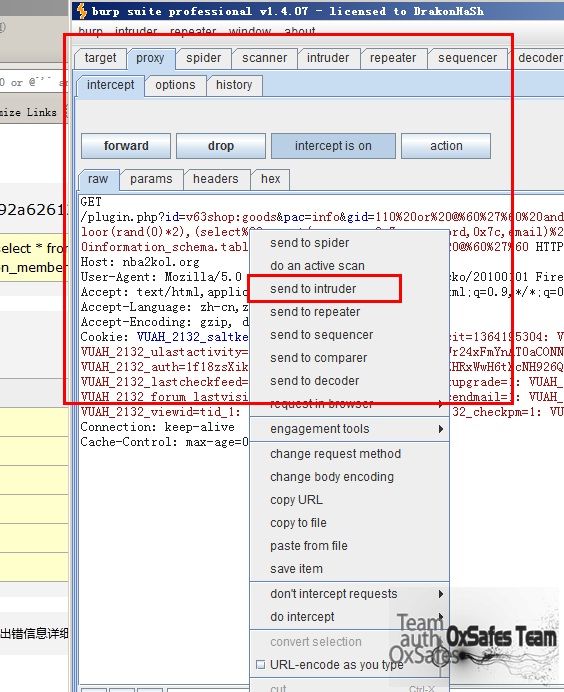Viewport: 564px width, 692px height.
Task: Click the 'Host: nba2kol.org' header line
Action: click(x=140, y=262)
